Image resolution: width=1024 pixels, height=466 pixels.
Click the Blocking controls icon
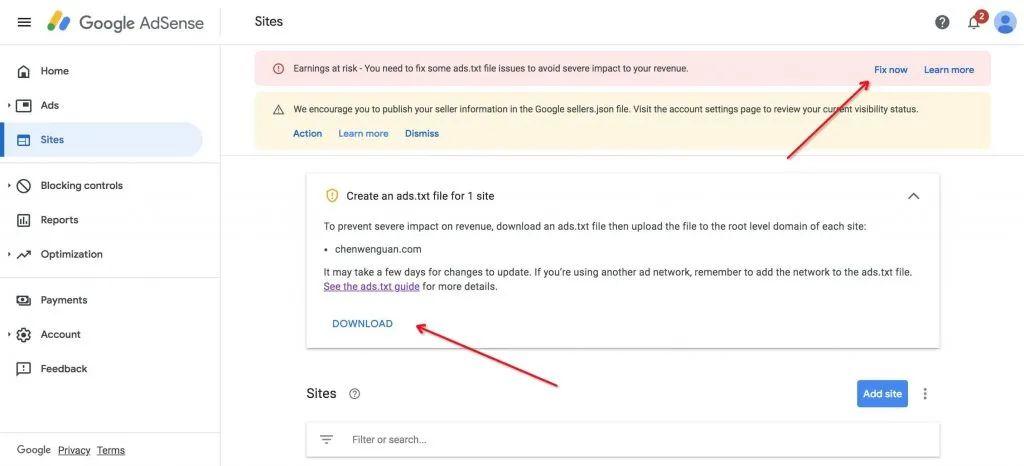click(x=24, y=186)
